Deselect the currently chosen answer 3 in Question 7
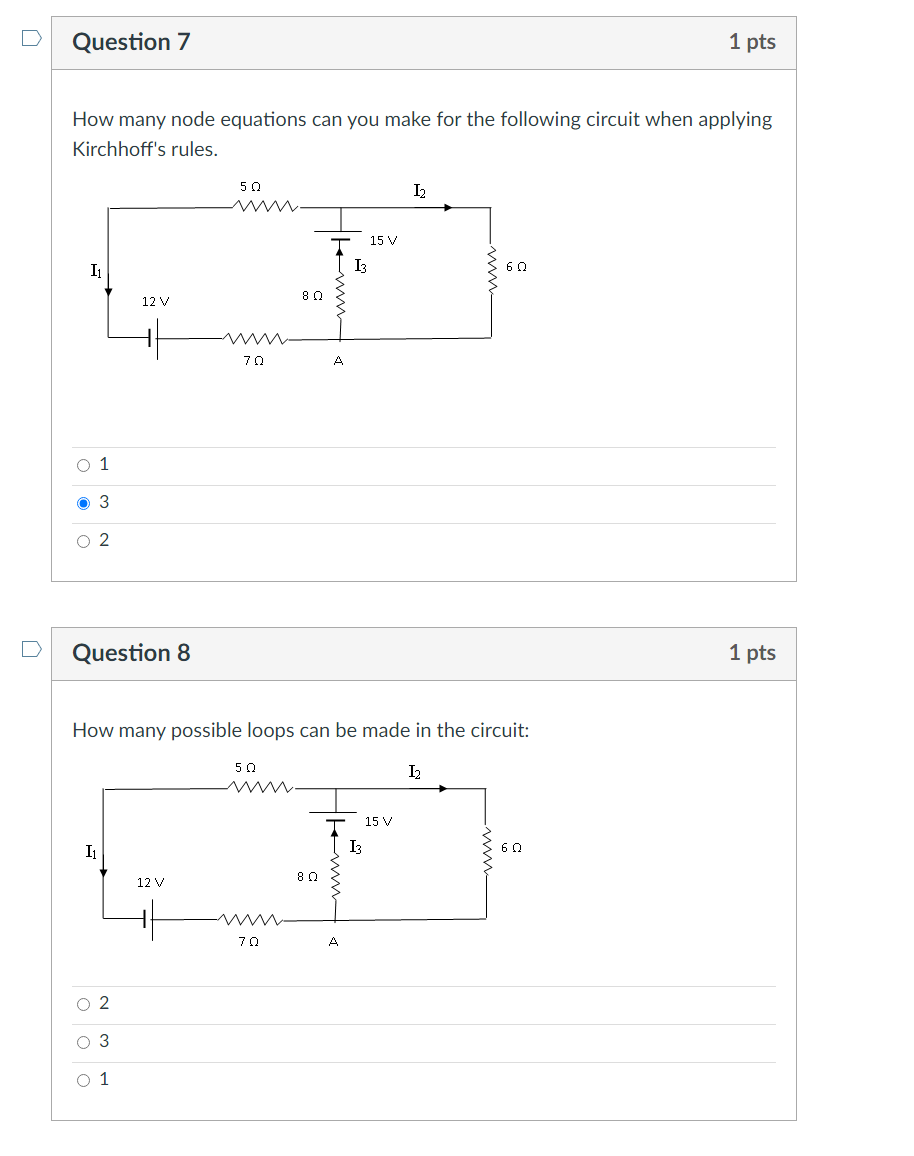The image size is (914, 1156). (x=83, y=502)
